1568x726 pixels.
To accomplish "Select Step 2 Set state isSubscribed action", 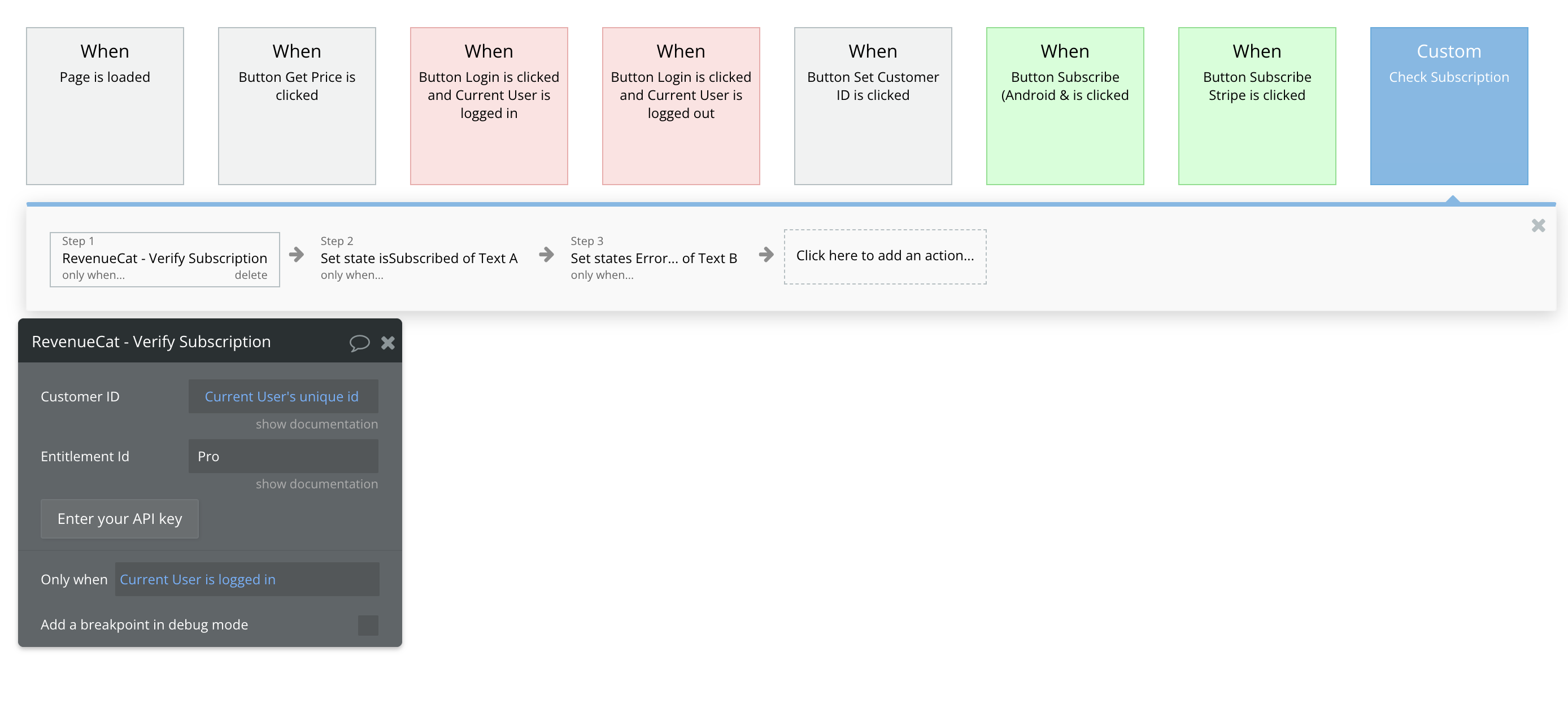I will tap(419, 258).
